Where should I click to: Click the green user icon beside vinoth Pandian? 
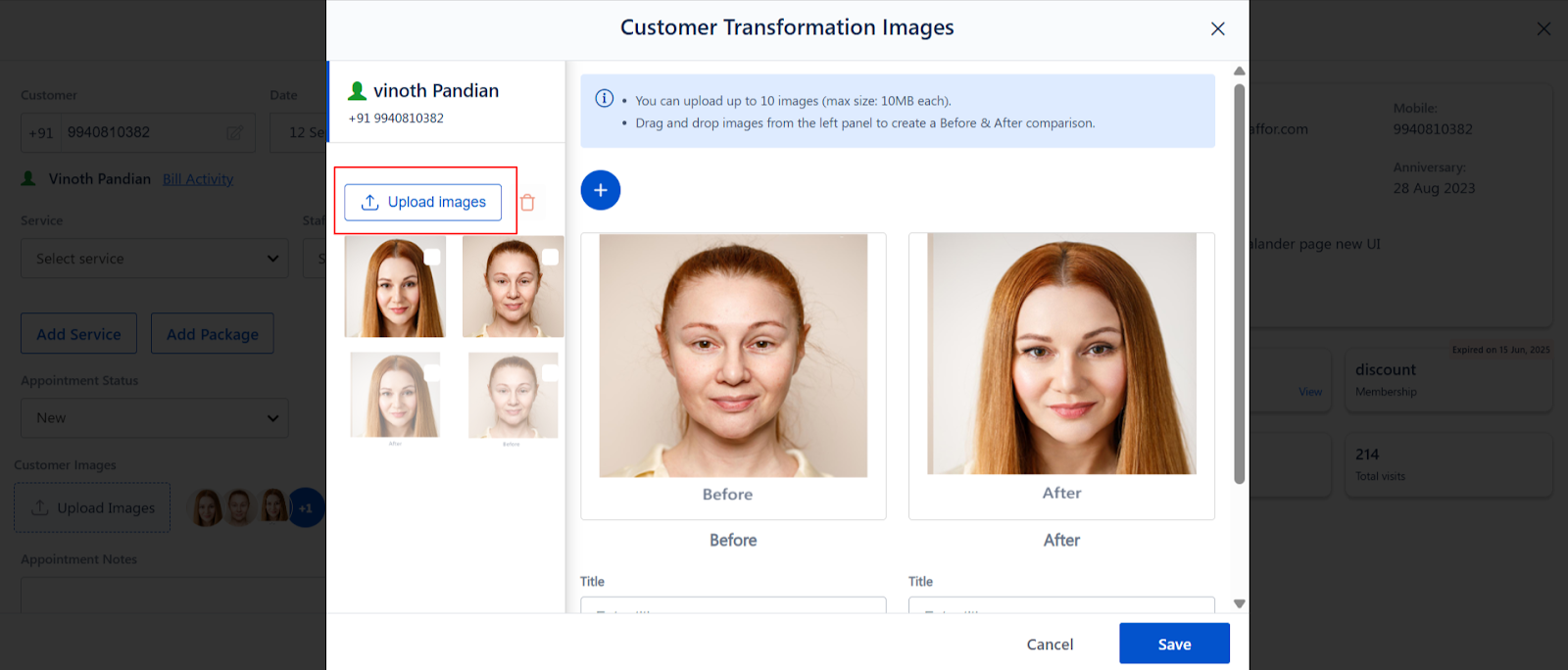click(x=358, y=91)
